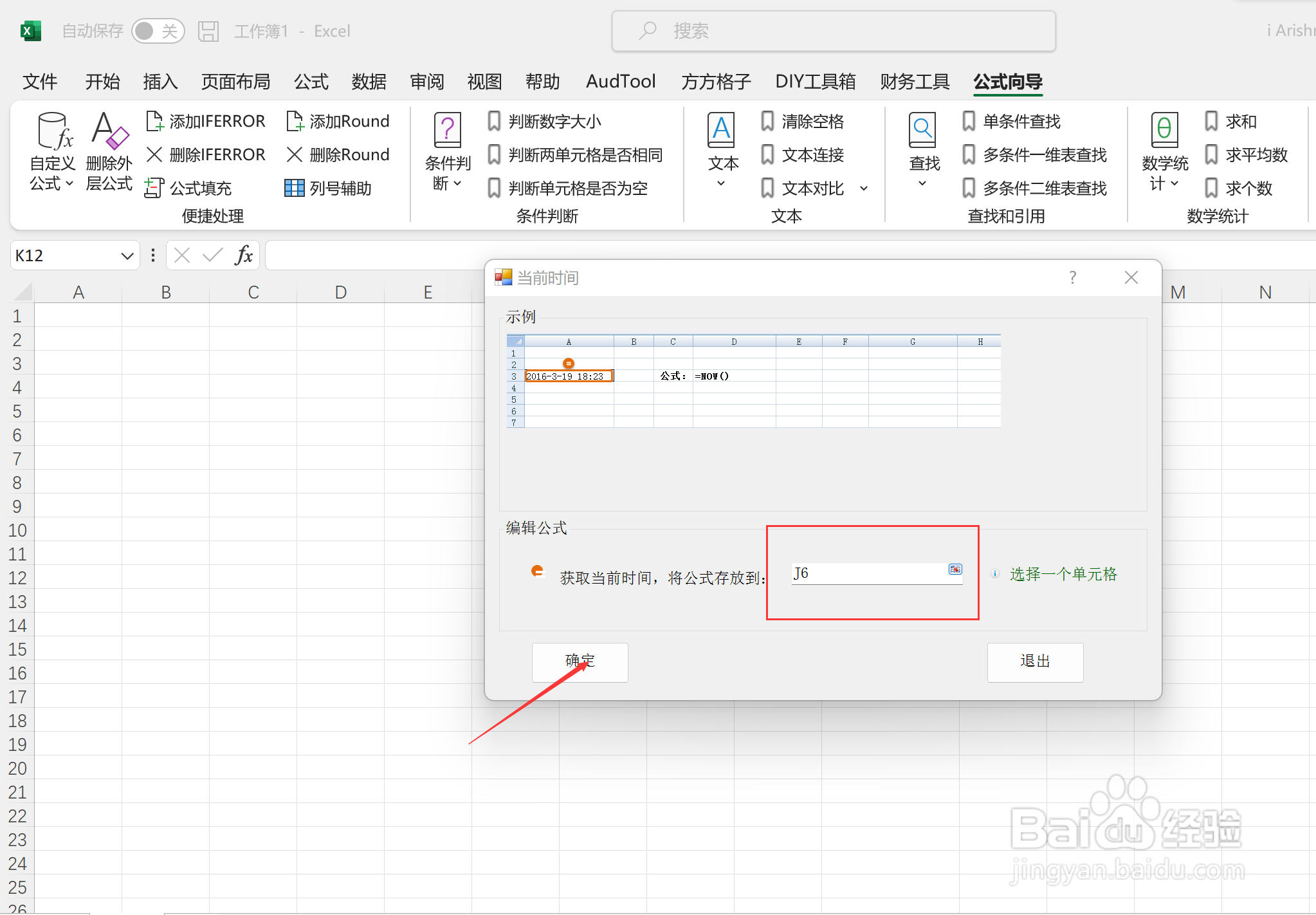Screen dimensions: 1316x915
Task: Click the 选择一个单元格 link
Action: click(x=1062, y=574)
